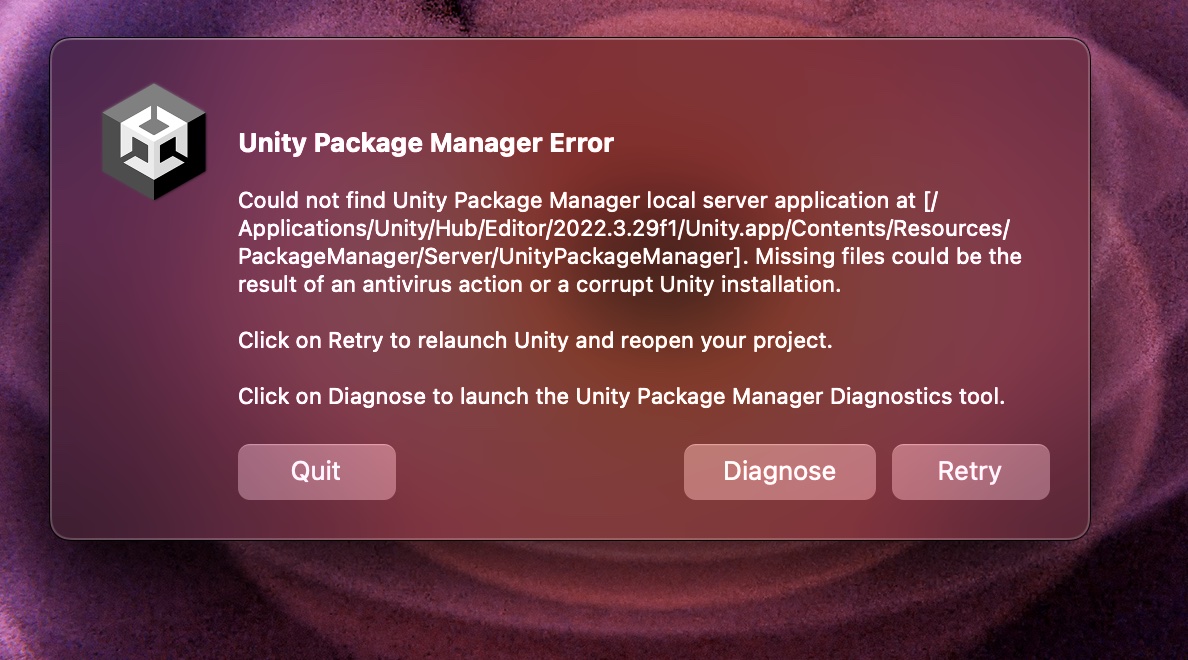
Task: Click the Applications/Unity/Hub/Editor path line
Action: [x=624, y=228]
